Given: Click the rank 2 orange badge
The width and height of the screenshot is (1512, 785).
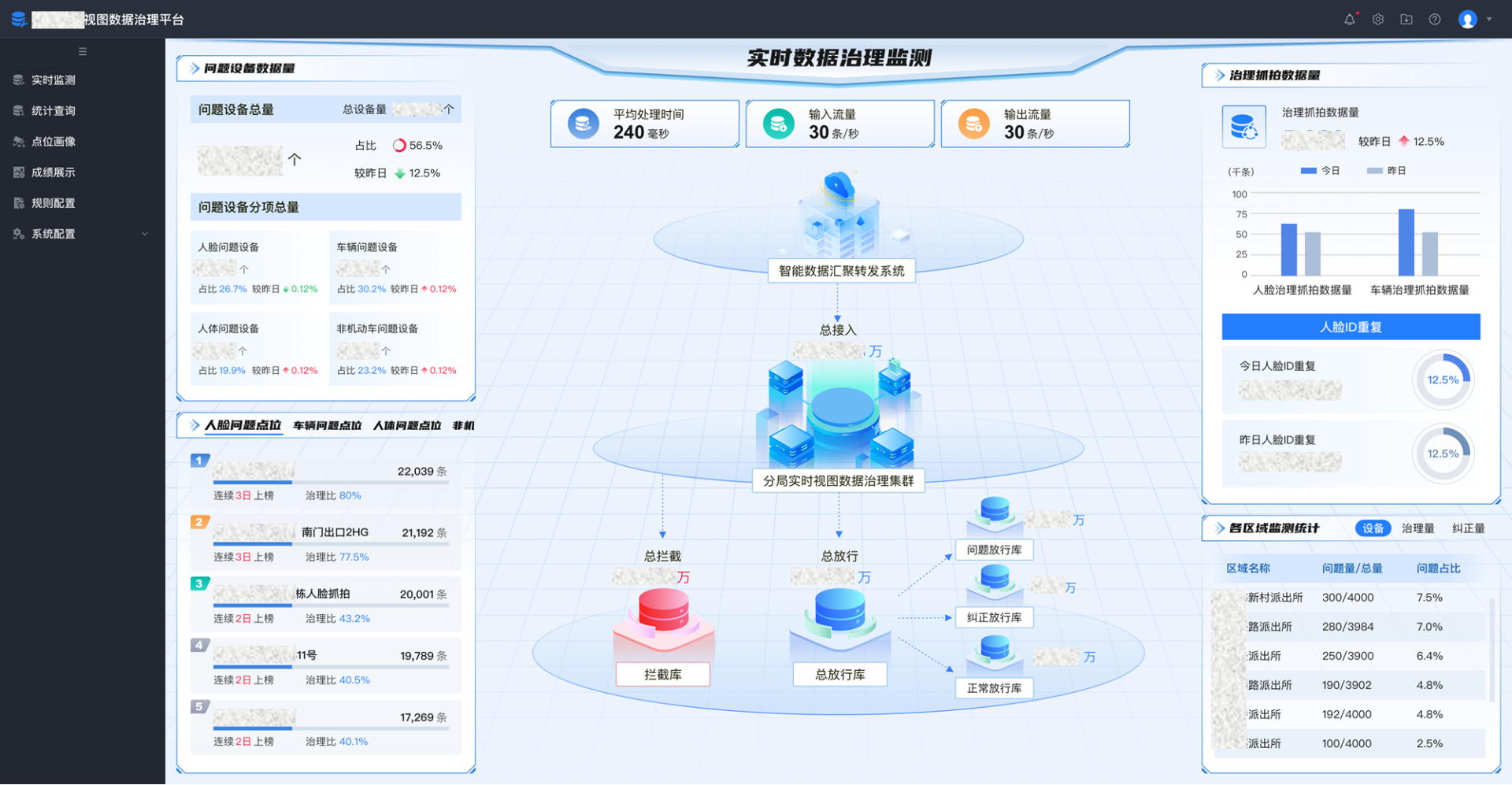Looking at the screenshot, I should (x=199, y=522).
